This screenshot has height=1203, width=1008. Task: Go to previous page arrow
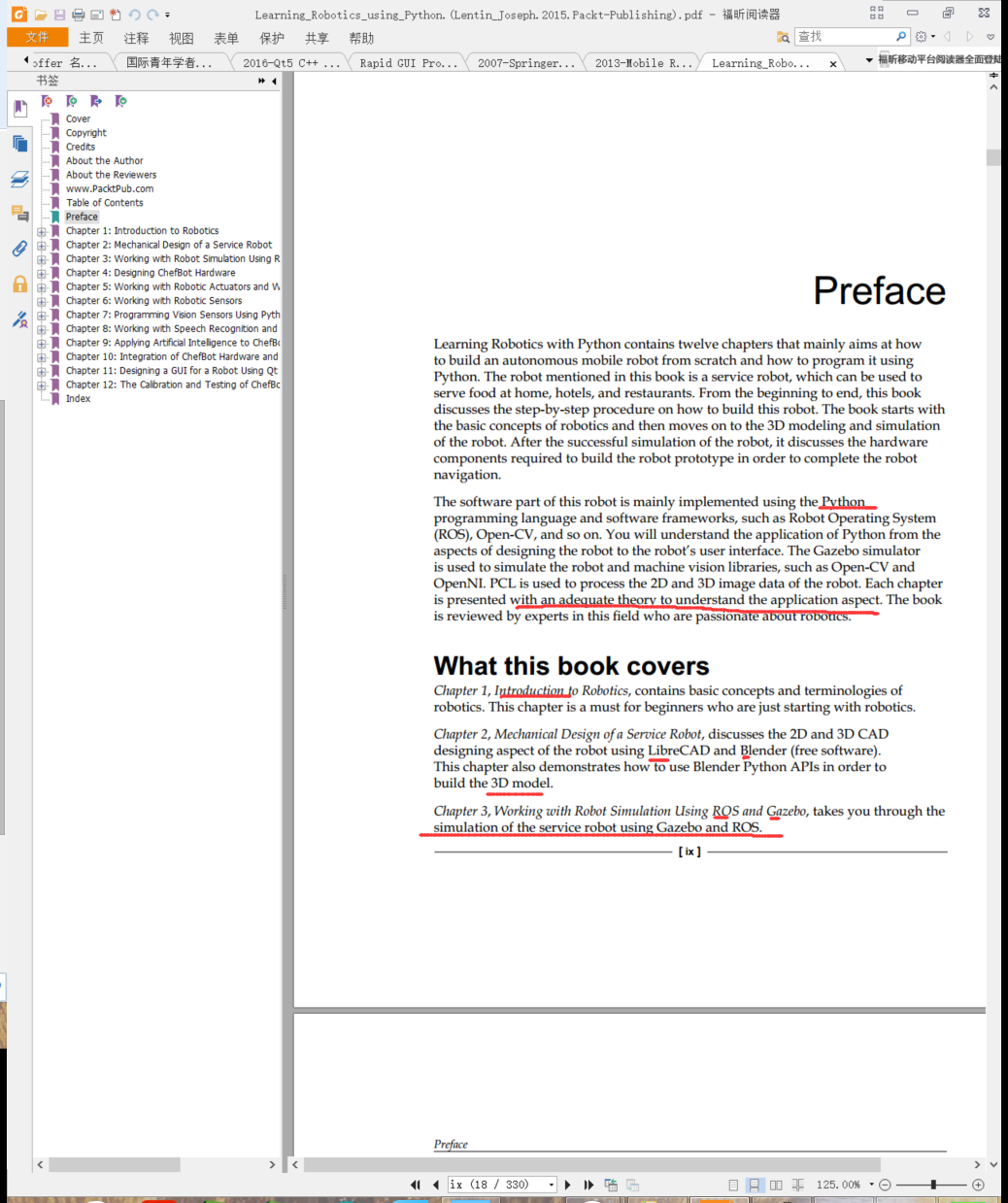tap(436, 1185)
